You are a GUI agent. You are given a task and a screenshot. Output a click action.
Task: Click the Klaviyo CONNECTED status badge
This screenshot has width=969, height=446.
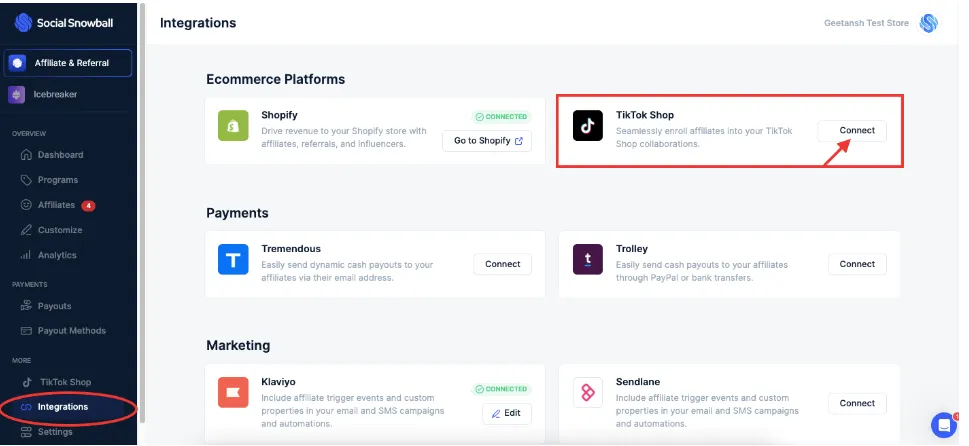(502, 389)
